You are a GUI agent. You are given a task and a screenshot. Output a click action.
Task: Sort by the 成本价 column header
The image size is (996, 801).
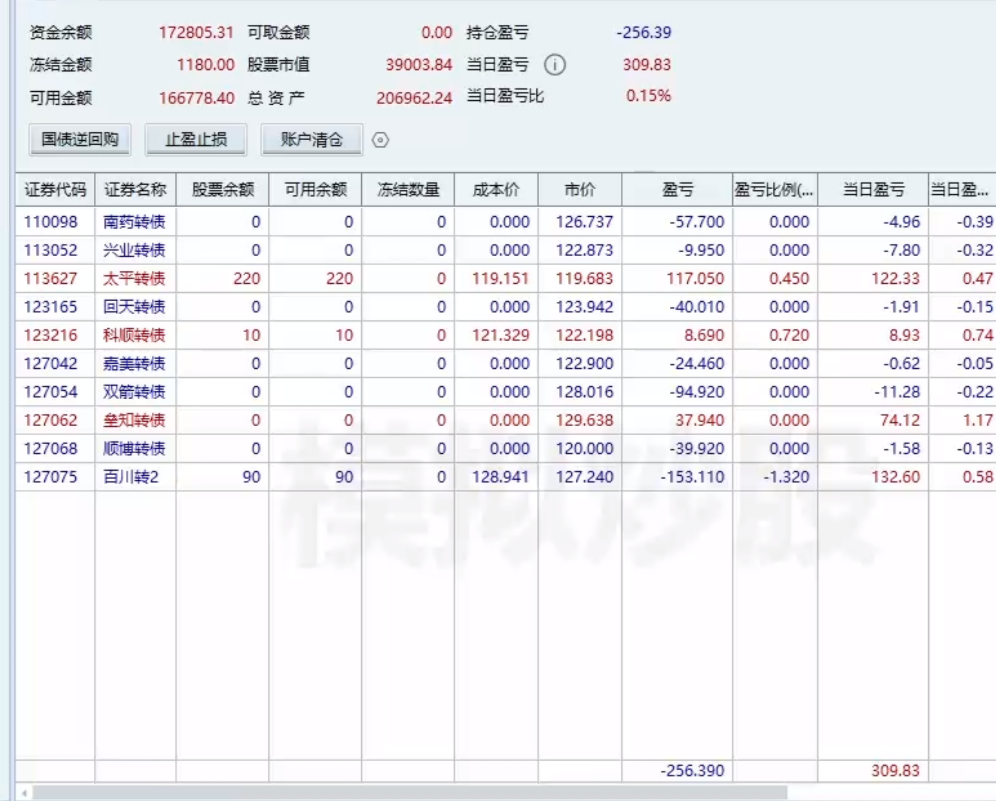point(496,189)
